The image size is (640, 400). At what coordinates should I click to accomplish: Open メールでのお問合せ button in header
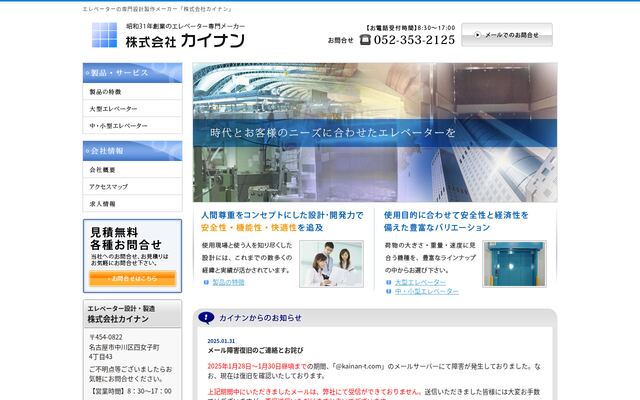click(507, 35)
